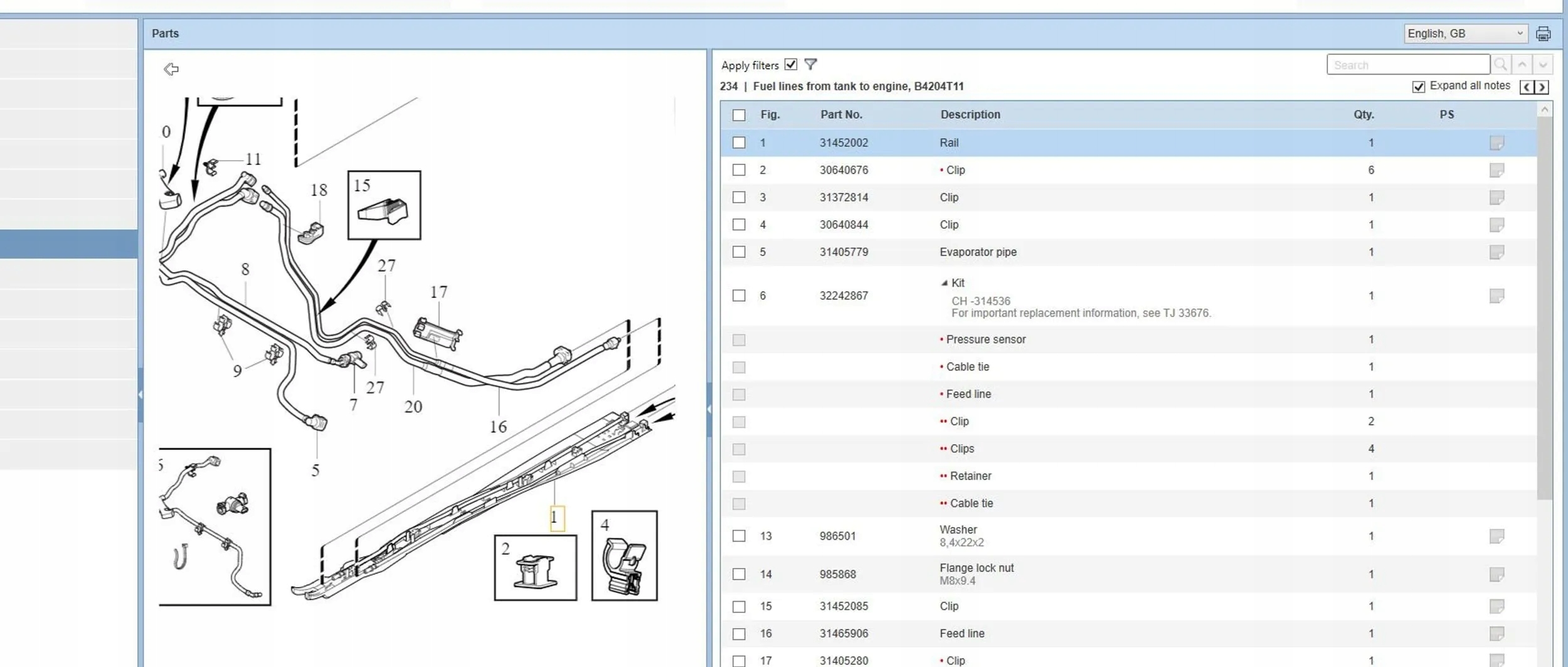The width and height of the screenshot is (1568, 667).
Task: Select callout 1 in the diagram
Action: [x=556, y=518]
